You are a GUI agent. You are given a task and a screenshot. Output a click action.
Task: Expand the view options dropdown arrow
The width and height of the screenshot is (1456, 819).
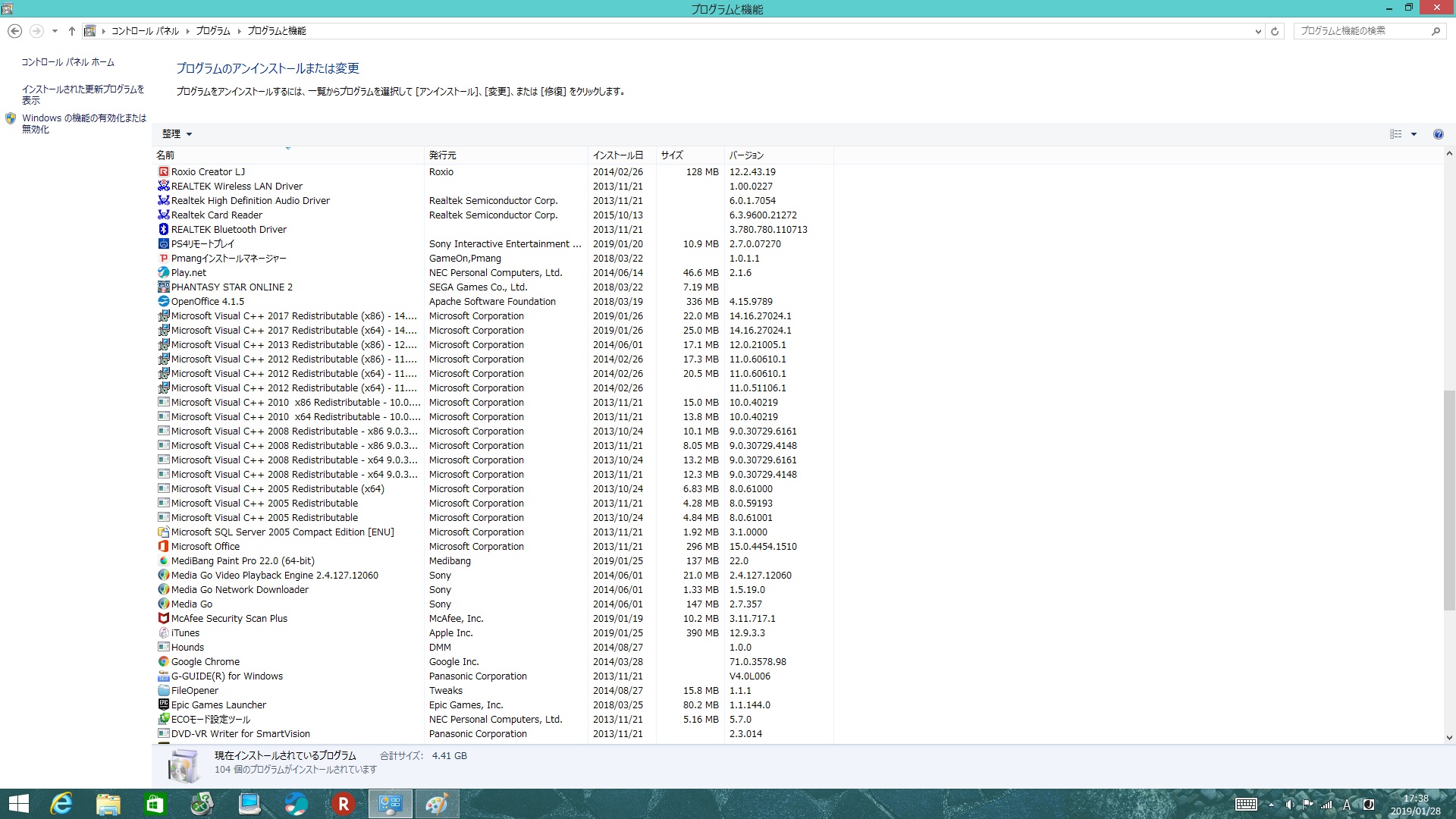[x=1414, y=134]
